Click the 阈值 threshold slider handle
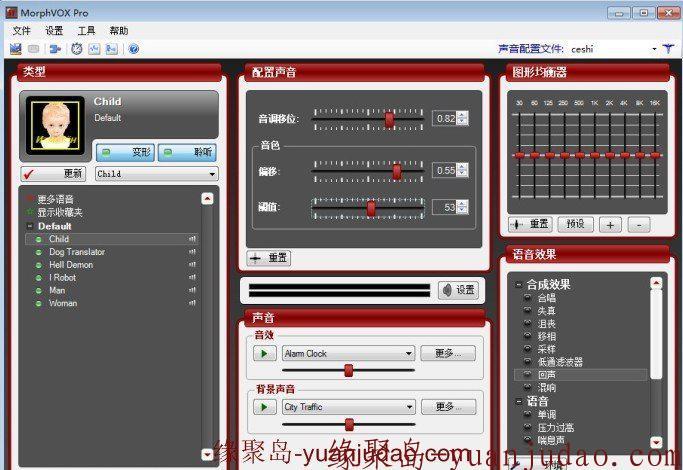The height and width of the screenshot is (470, 683). [x=371, y=208]
